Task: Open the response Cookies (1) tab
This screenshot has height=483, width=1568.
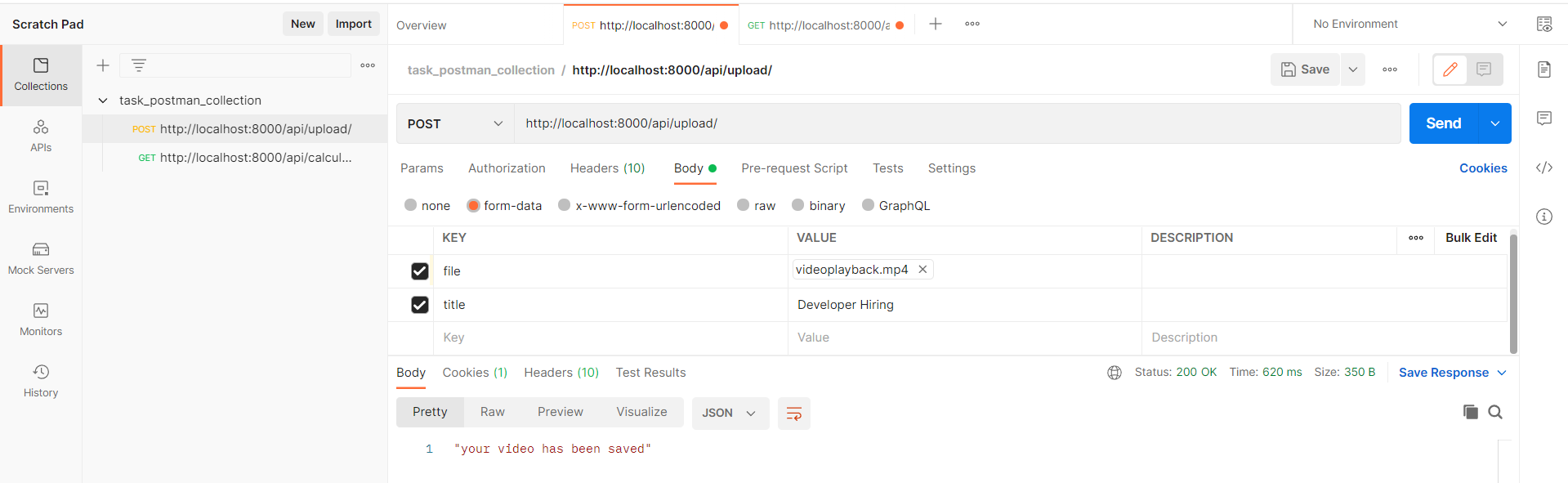Action: coord(475,373)
